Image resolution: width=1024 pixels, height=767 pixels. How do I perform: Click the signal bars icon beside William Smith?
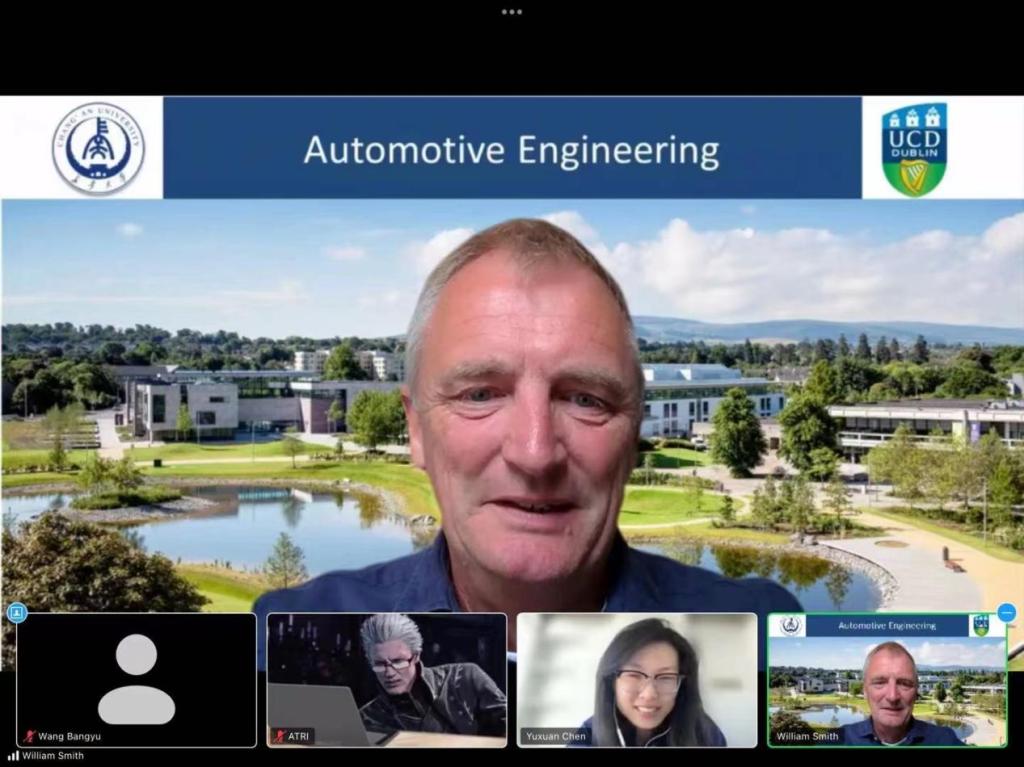(13, 757)
